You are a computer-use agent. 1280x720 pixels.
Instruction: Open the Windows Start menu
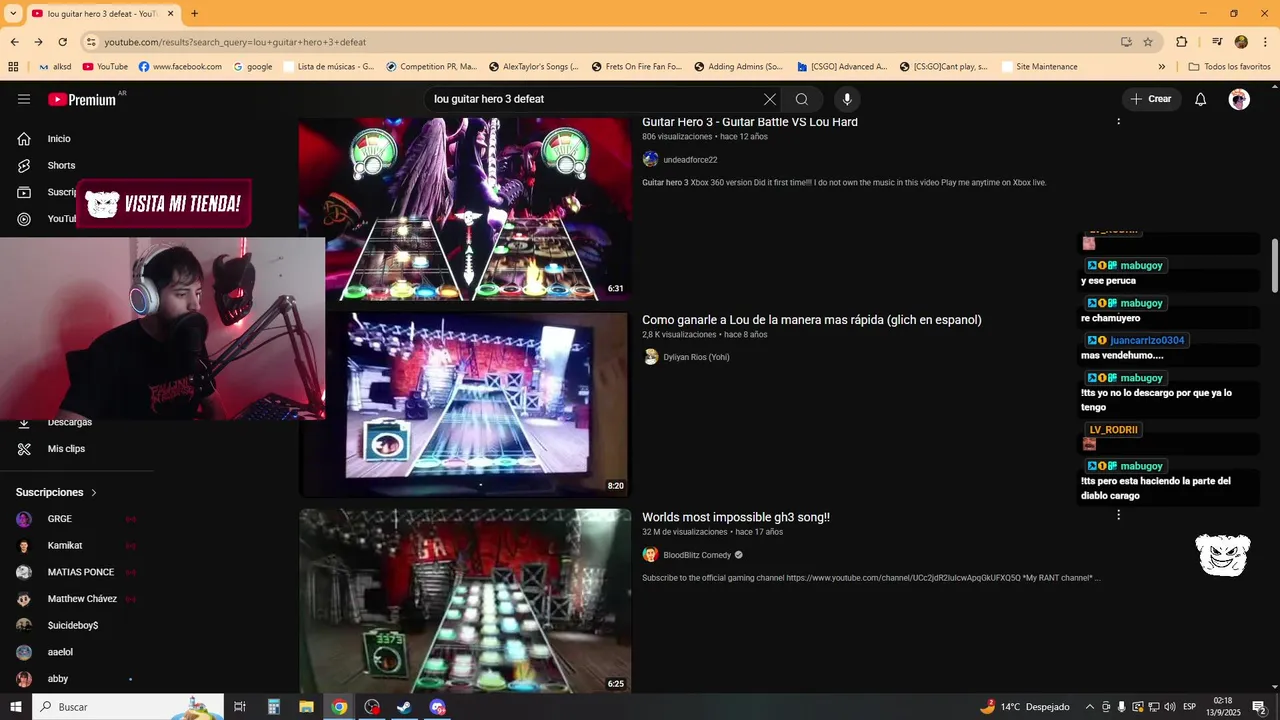tap(16, 707)
